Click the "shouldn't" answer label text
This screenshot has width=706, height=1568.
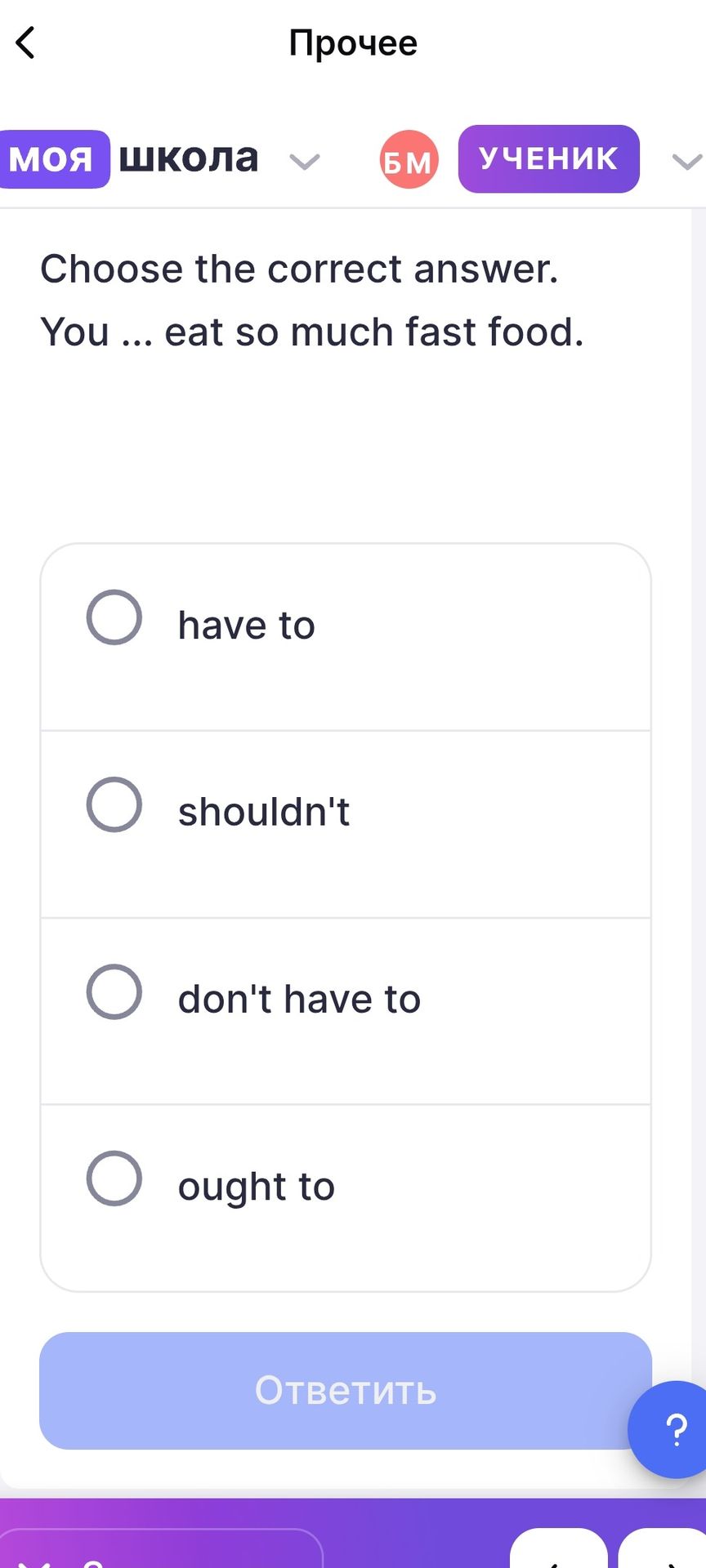pos(264,812)
